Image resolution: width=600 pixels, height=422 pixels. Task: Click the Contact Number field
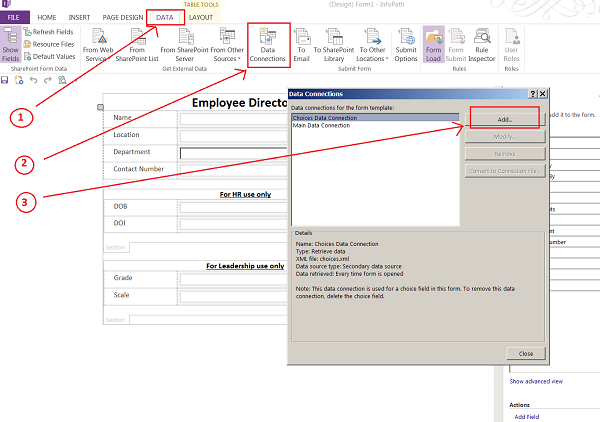[234, 169]
